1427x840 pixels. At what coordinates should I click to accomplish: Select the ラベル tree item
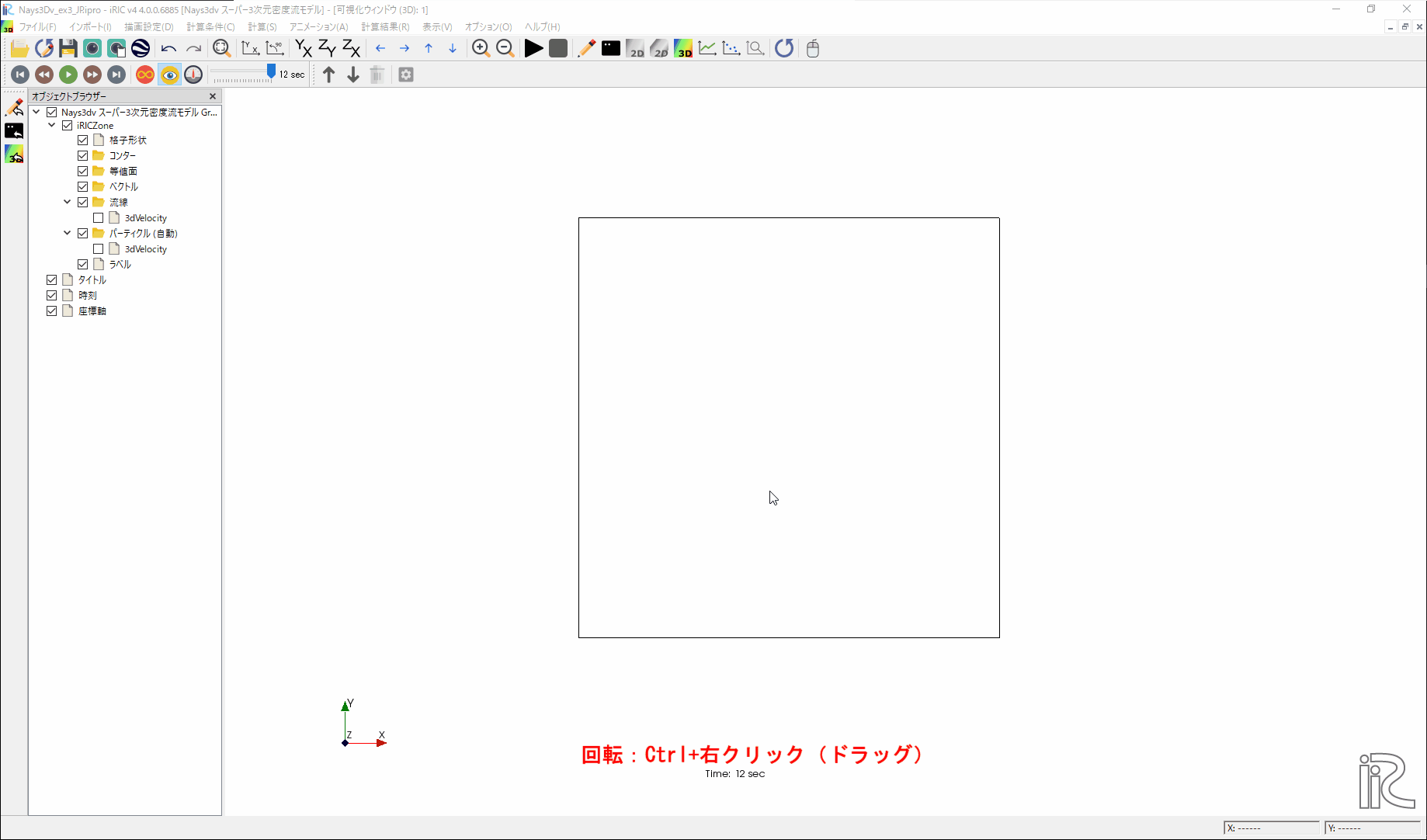click(120, 265)
